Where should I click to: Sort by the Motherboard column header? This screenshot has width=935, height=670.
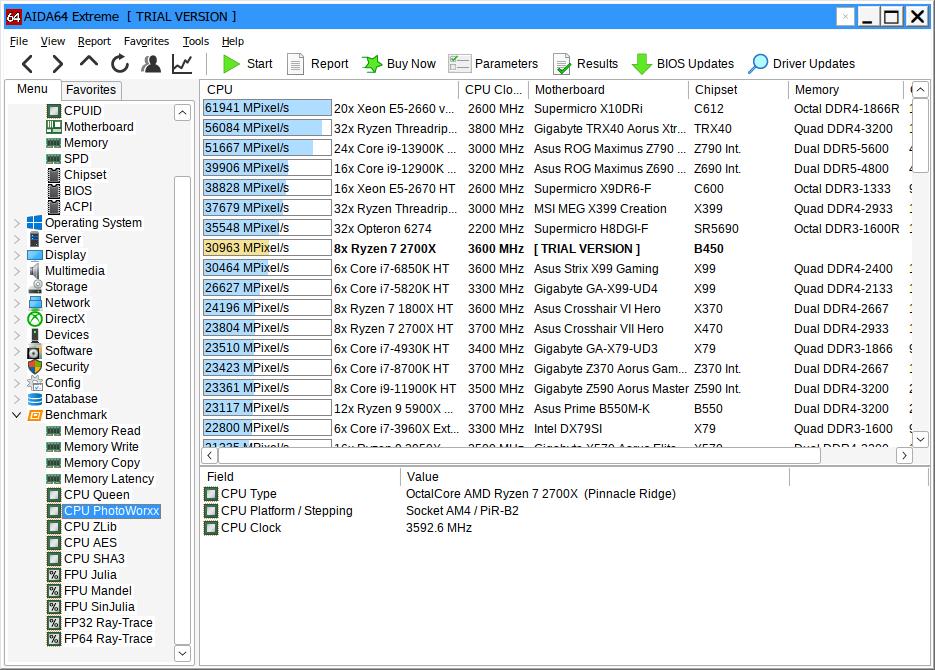coord(569,90)
